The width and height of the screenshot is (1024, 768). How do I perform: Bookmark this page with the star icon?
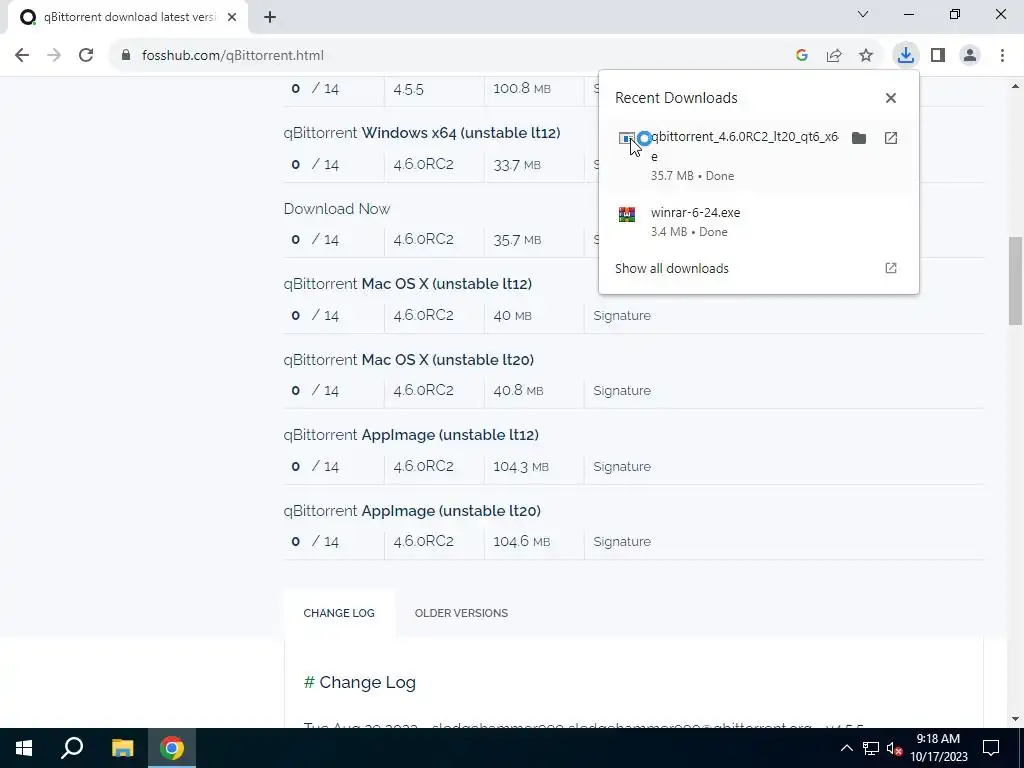pyautogui.click(x=866, y=56)
